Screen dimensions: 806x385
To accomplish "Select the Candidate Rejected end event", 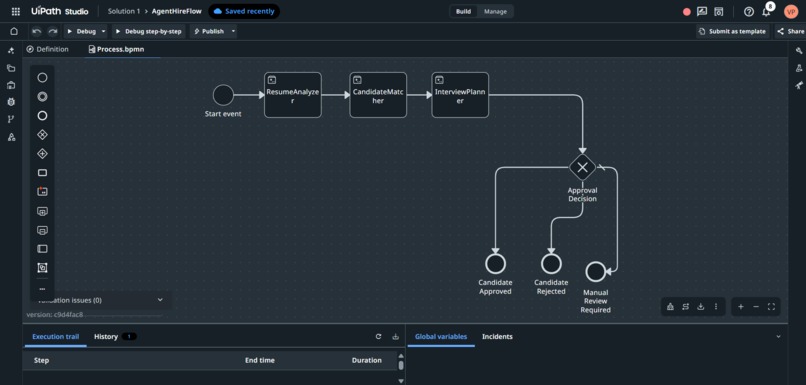I will tap(551, 264).
